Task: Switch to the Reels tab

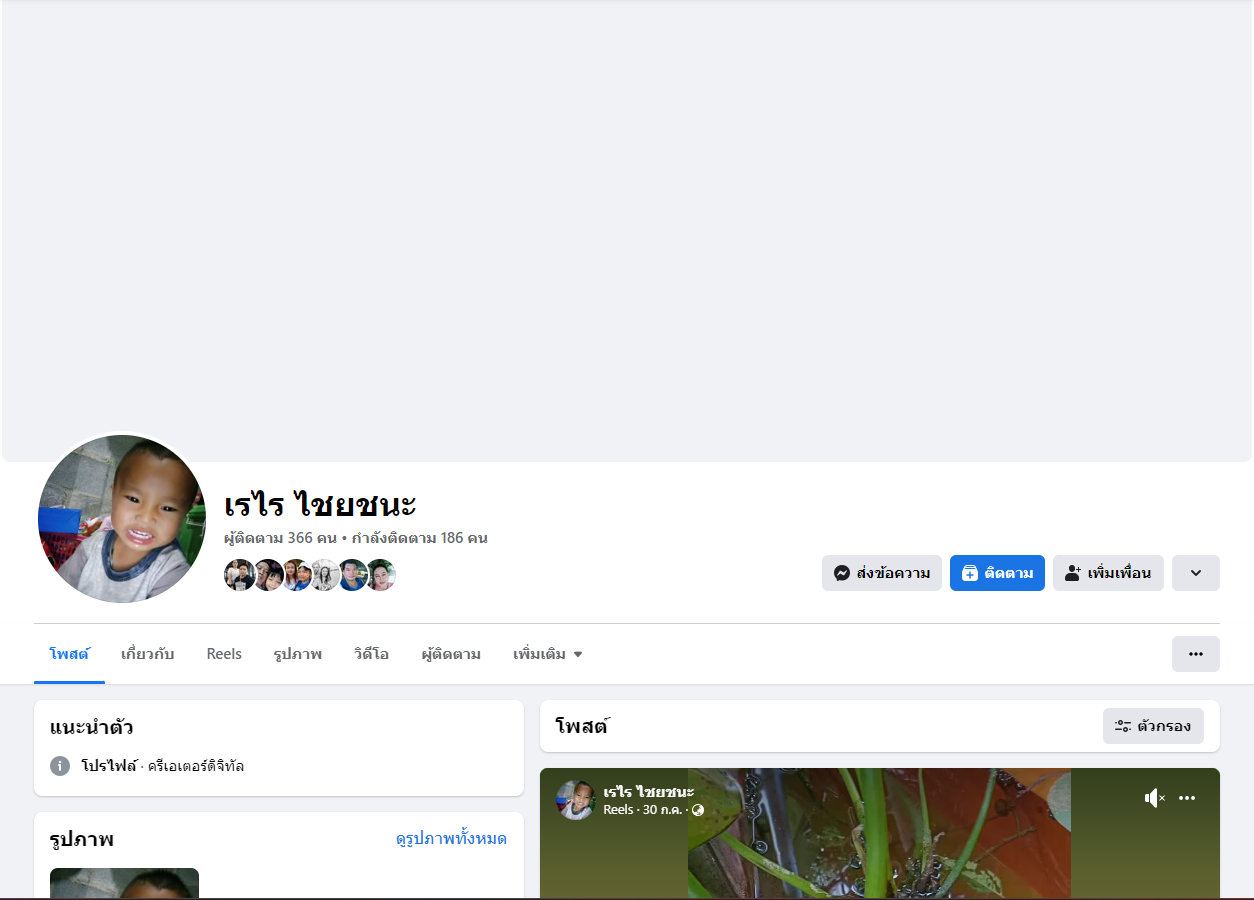Action: 224,654
